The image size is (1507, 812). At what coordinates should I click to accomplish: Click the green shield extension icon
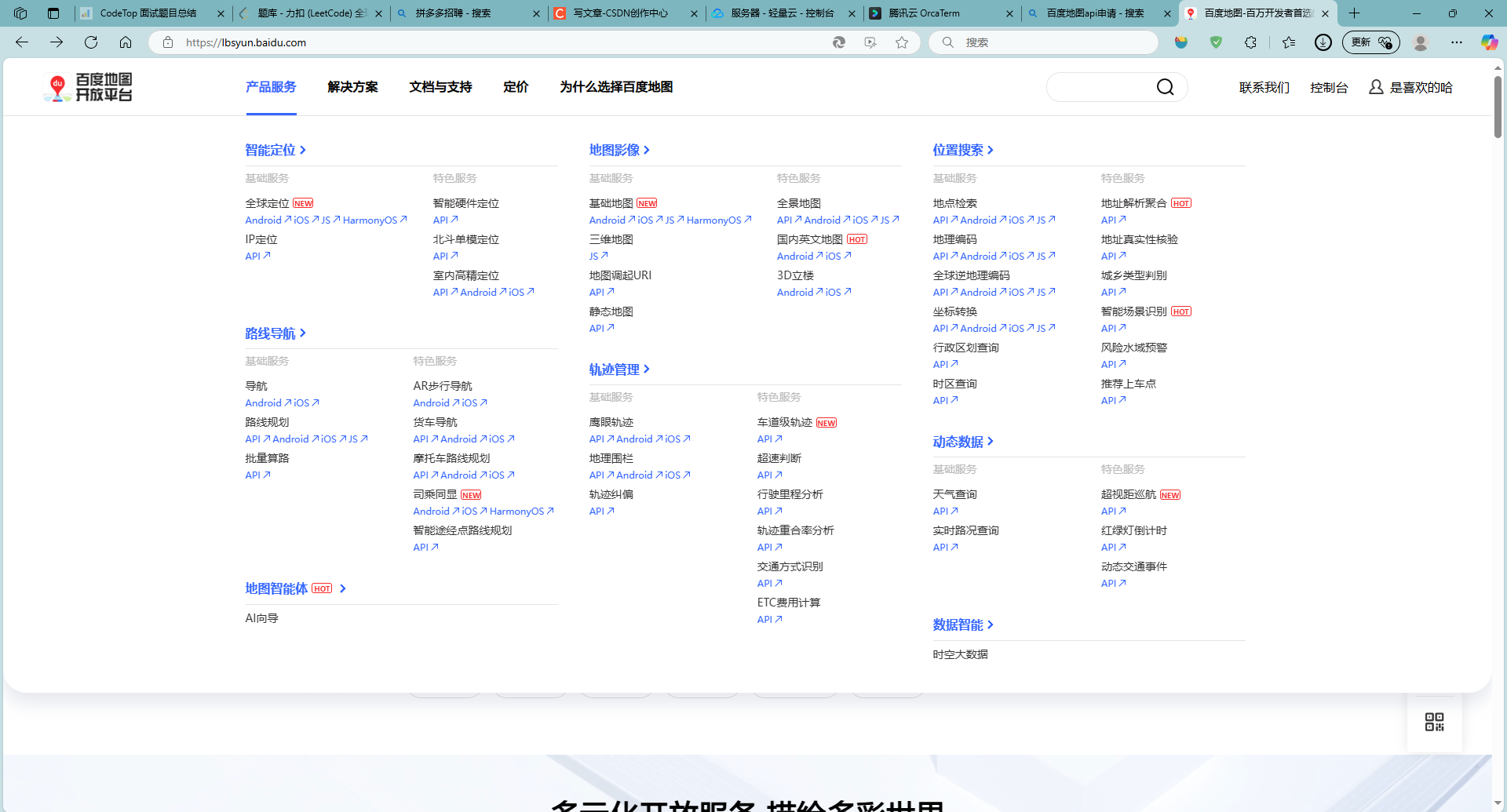1216,42
